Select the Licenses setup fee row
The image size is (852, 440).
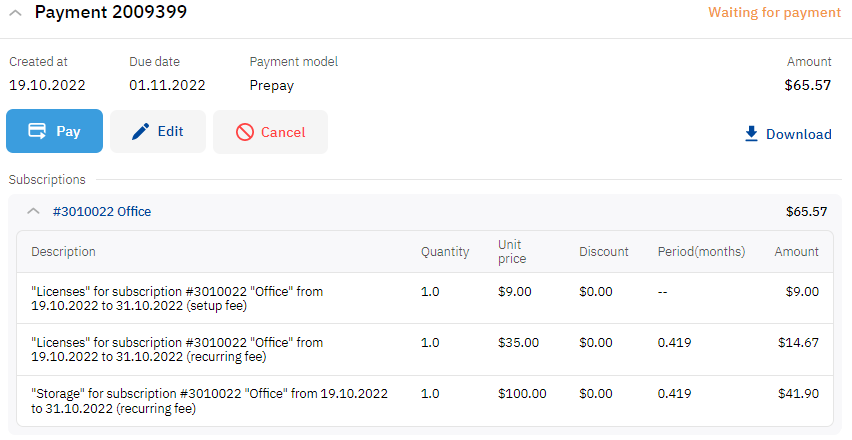(425, 298)
